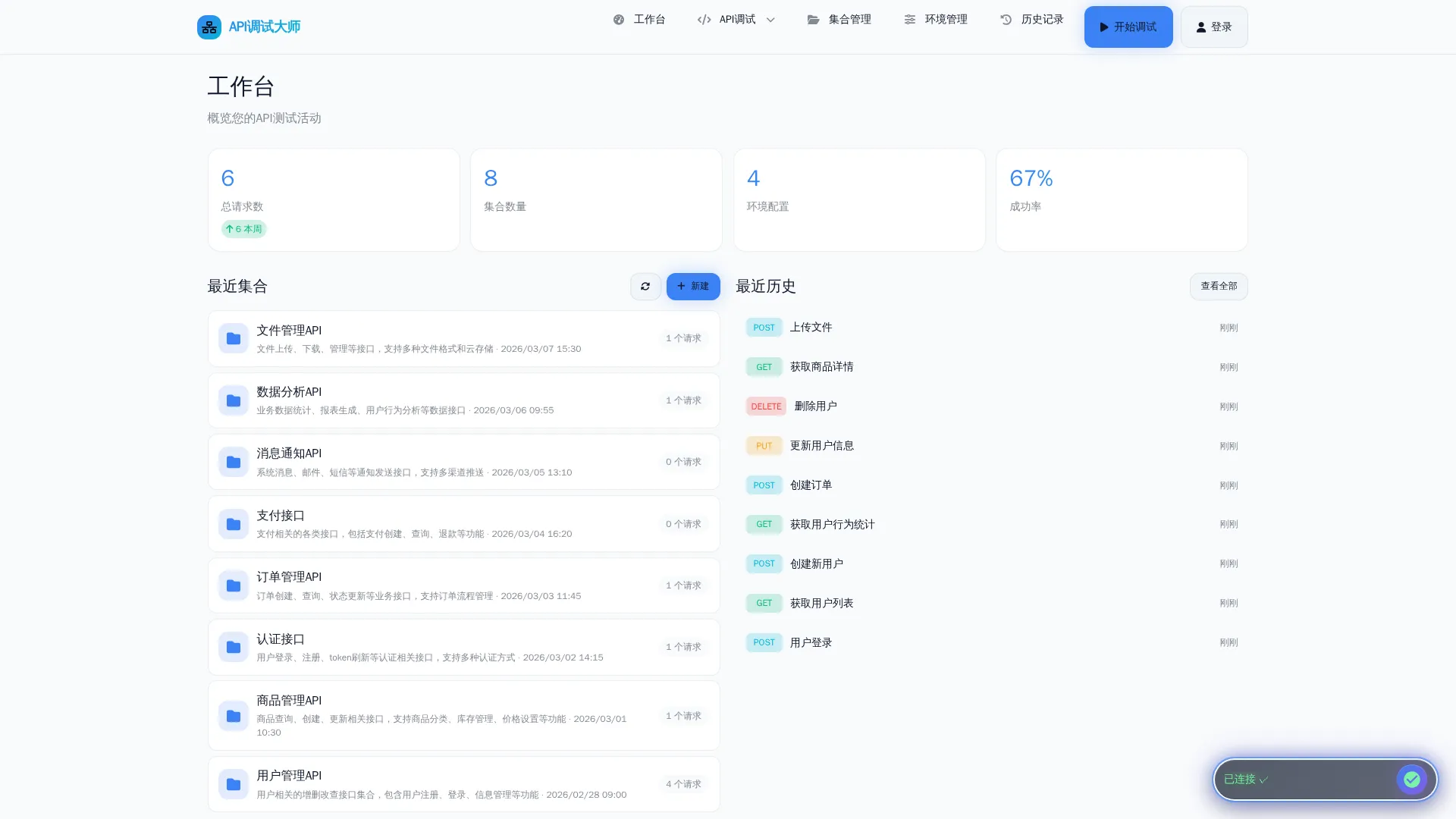This screenshot has height=819, width=1456.
Task: Click the folder icon for 用户管理API
Action: pos(234,784)
